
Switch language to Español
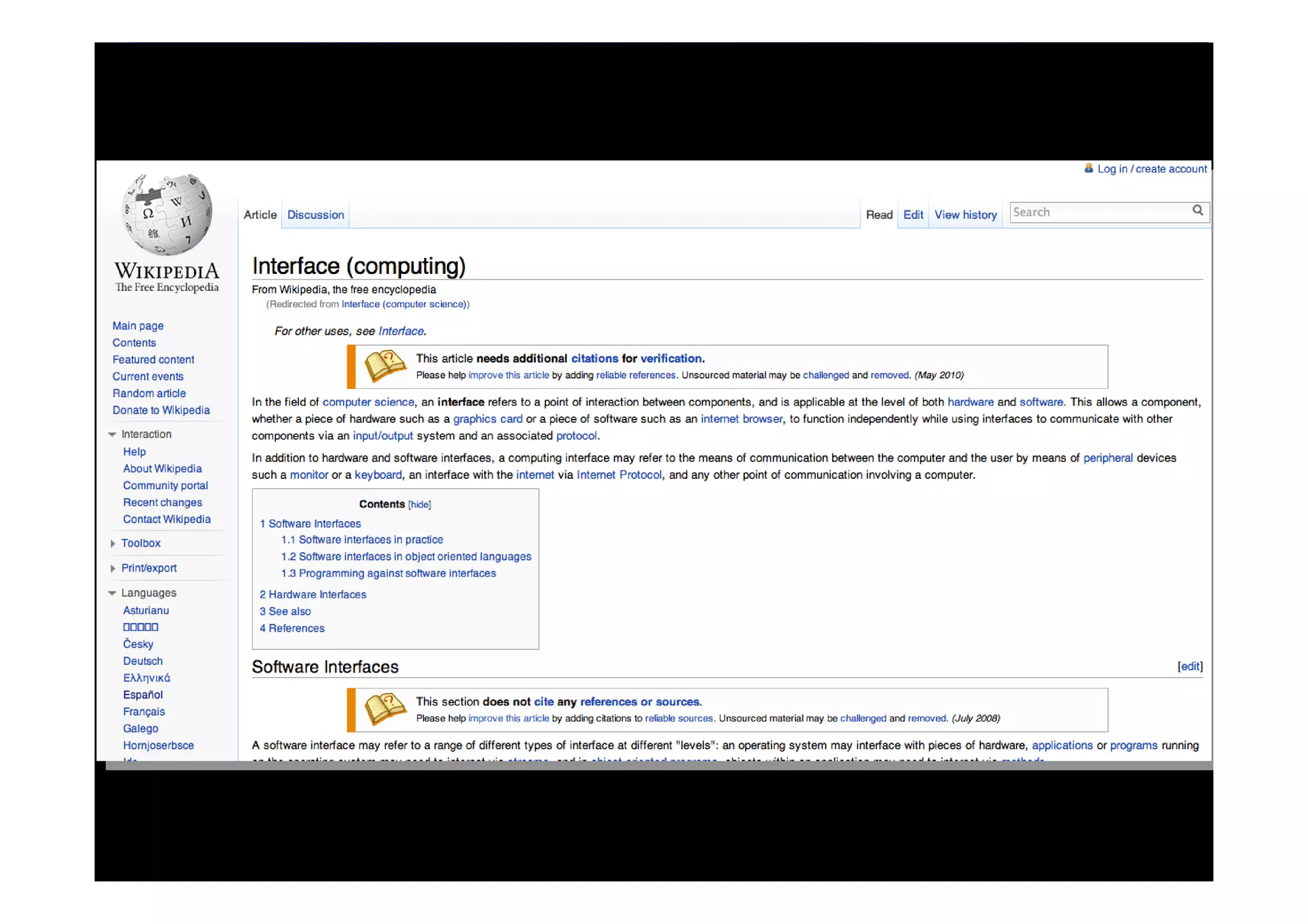(142, 695)
